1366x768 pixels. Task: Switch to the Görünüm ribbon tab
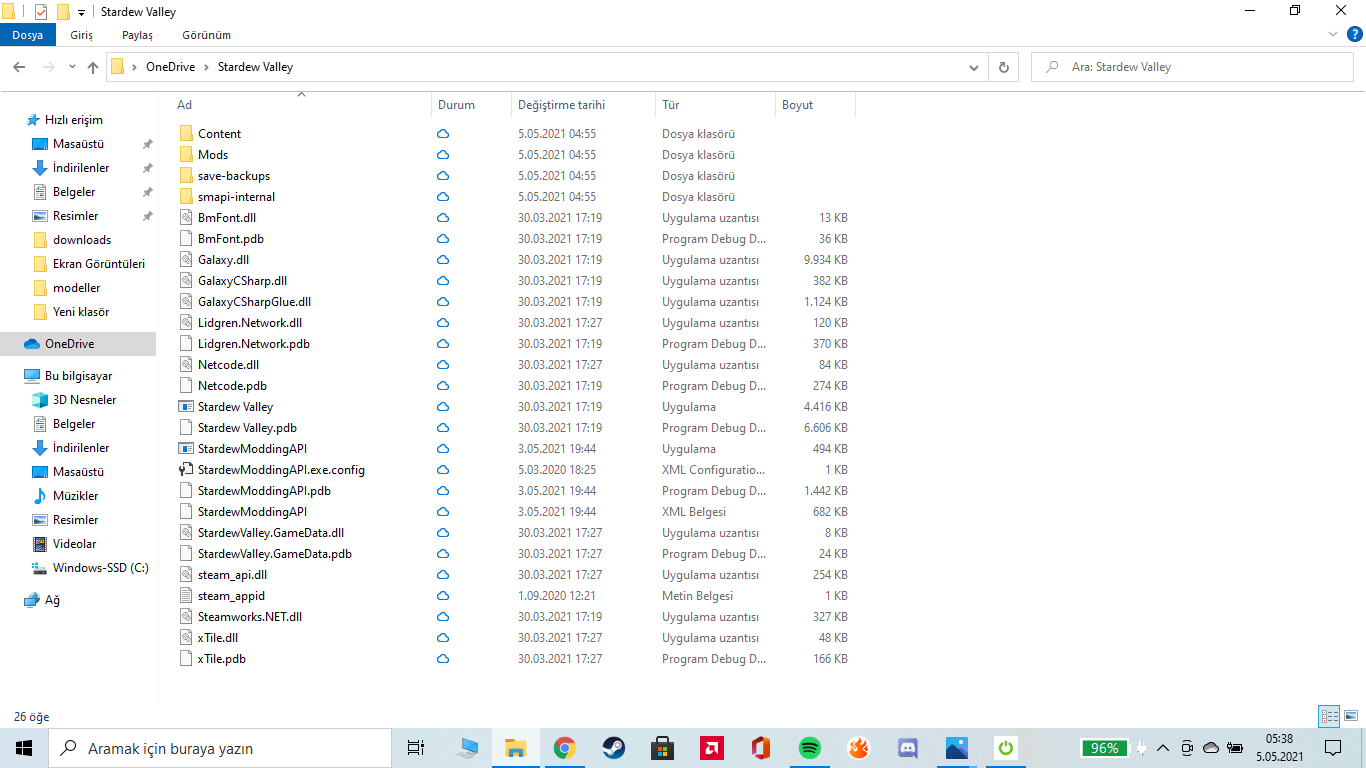207,35
